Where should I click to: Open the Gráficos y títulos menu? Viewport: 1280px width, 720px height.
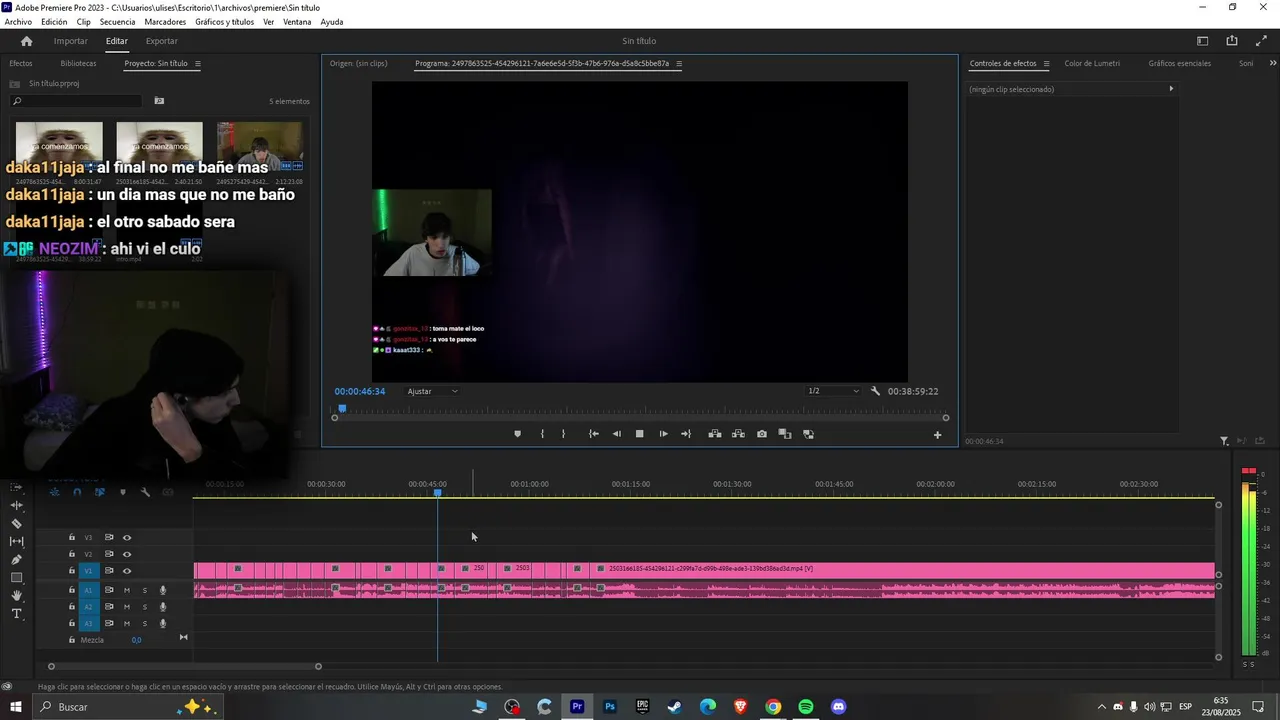224,22
